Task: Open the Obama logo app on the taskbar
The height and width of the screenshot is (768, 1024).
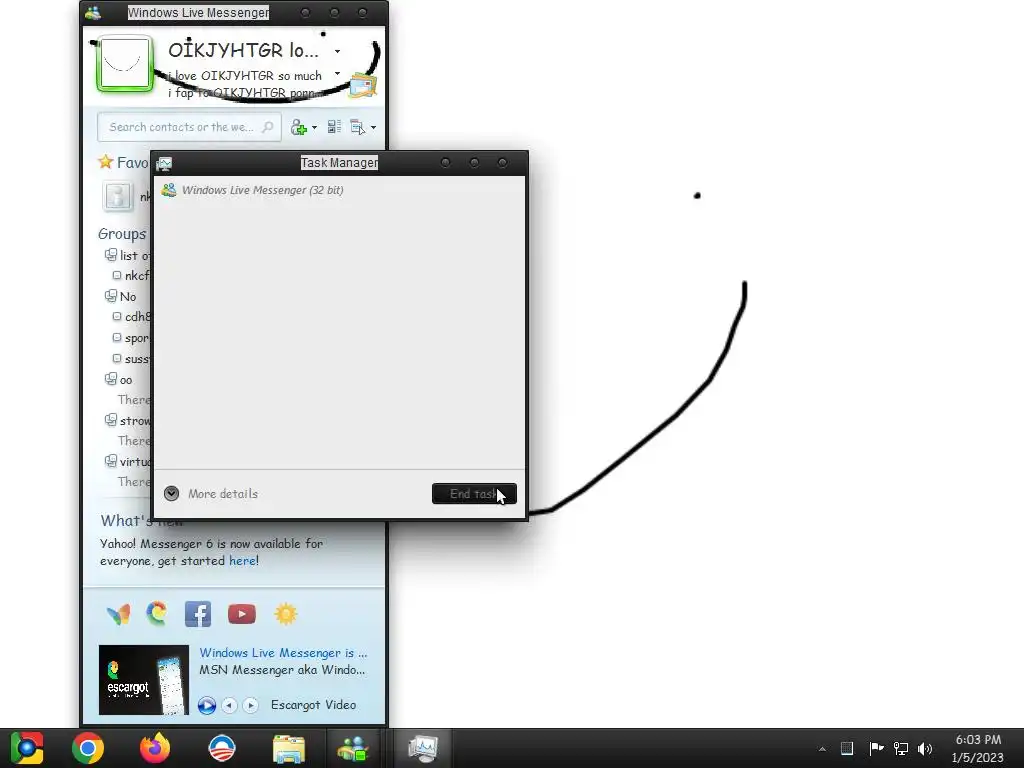Action: point(221,748)
